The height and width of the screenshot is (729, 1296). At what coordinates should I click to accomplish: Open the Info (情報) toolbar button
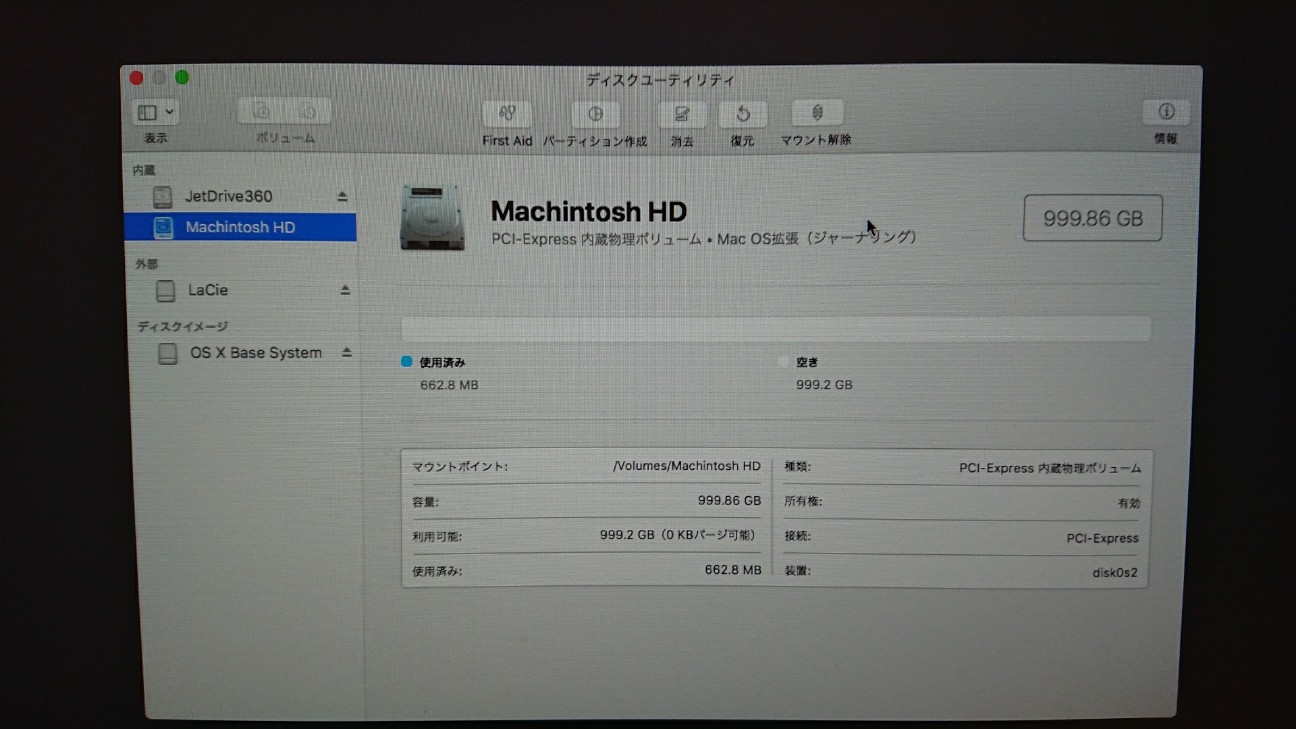(x=1166, y=111)
